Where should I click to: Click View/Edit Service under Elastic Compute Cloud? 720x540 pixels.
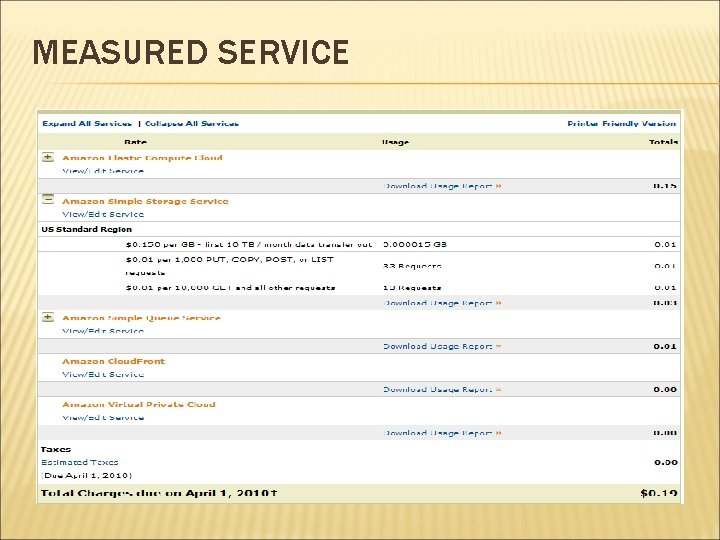tap(103, 171)
